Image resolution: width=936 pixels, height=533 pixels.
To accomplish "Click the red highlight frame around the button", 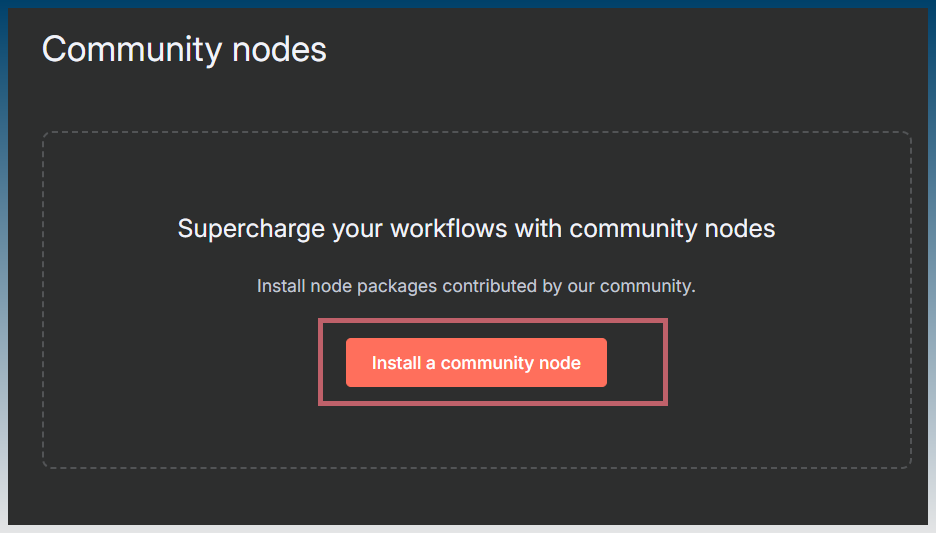I will pos(492,321).
